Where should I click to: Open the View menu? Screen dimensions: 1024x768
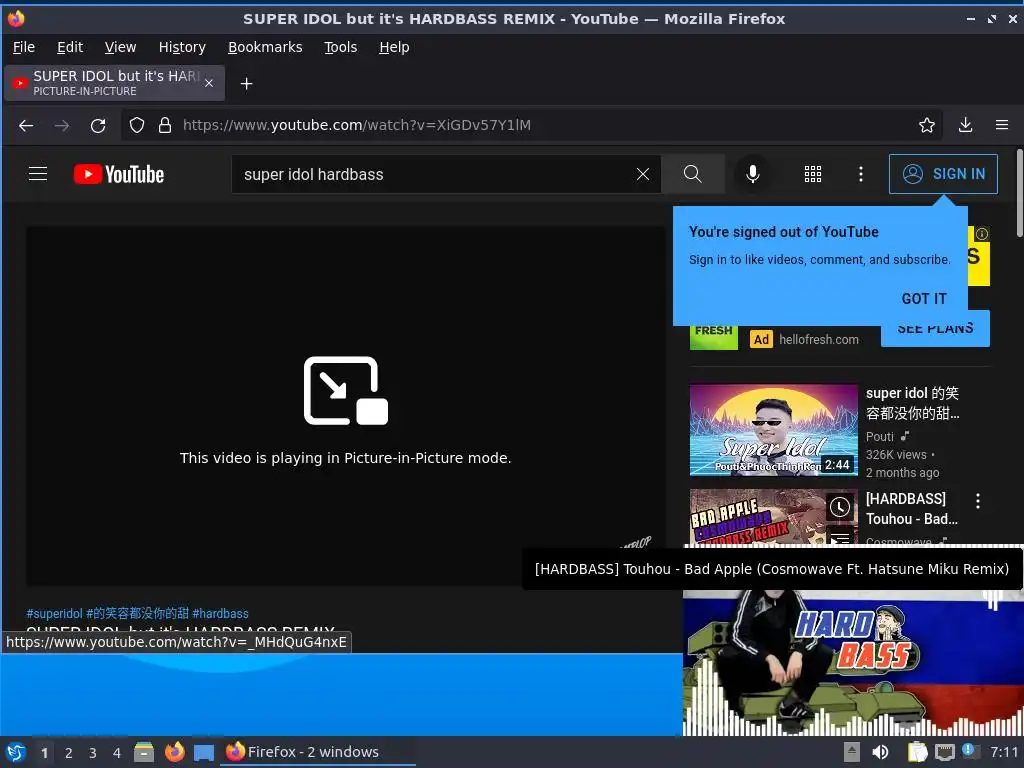tap(120, 47)
